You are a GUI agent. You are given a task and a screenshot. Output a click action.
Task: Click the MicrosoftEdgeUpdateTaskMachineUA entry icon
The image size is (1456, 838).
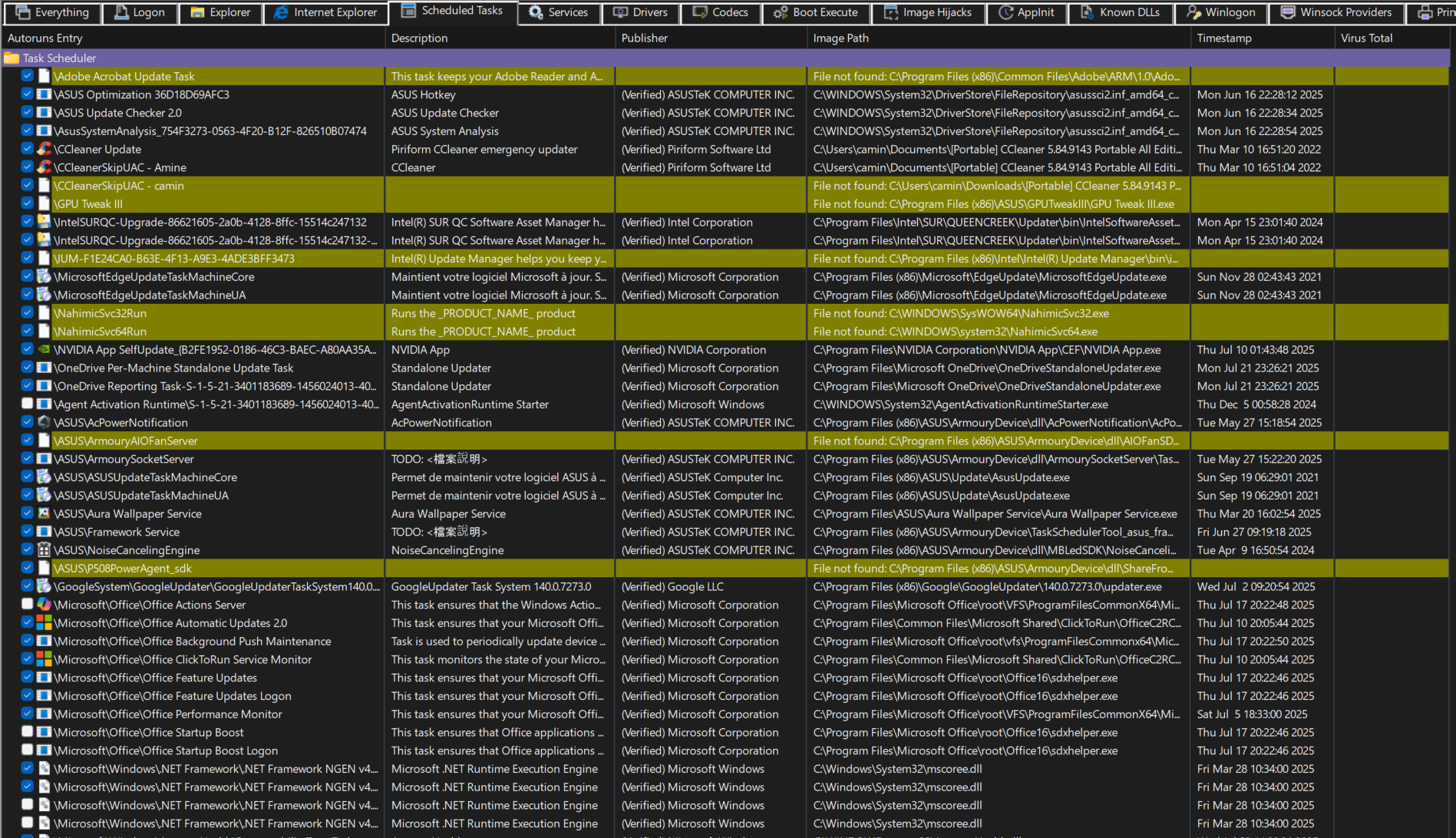click(44, 295)
